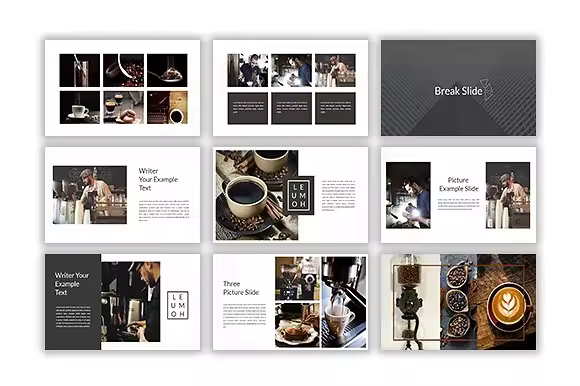Open the Three Picture Slide thumbnail
580x386 pixels.
pyautogui.click(x=290, y=302)
